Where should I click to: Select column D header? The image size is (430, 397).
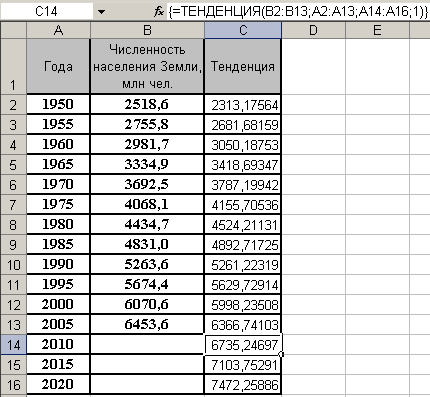point(313,30)
